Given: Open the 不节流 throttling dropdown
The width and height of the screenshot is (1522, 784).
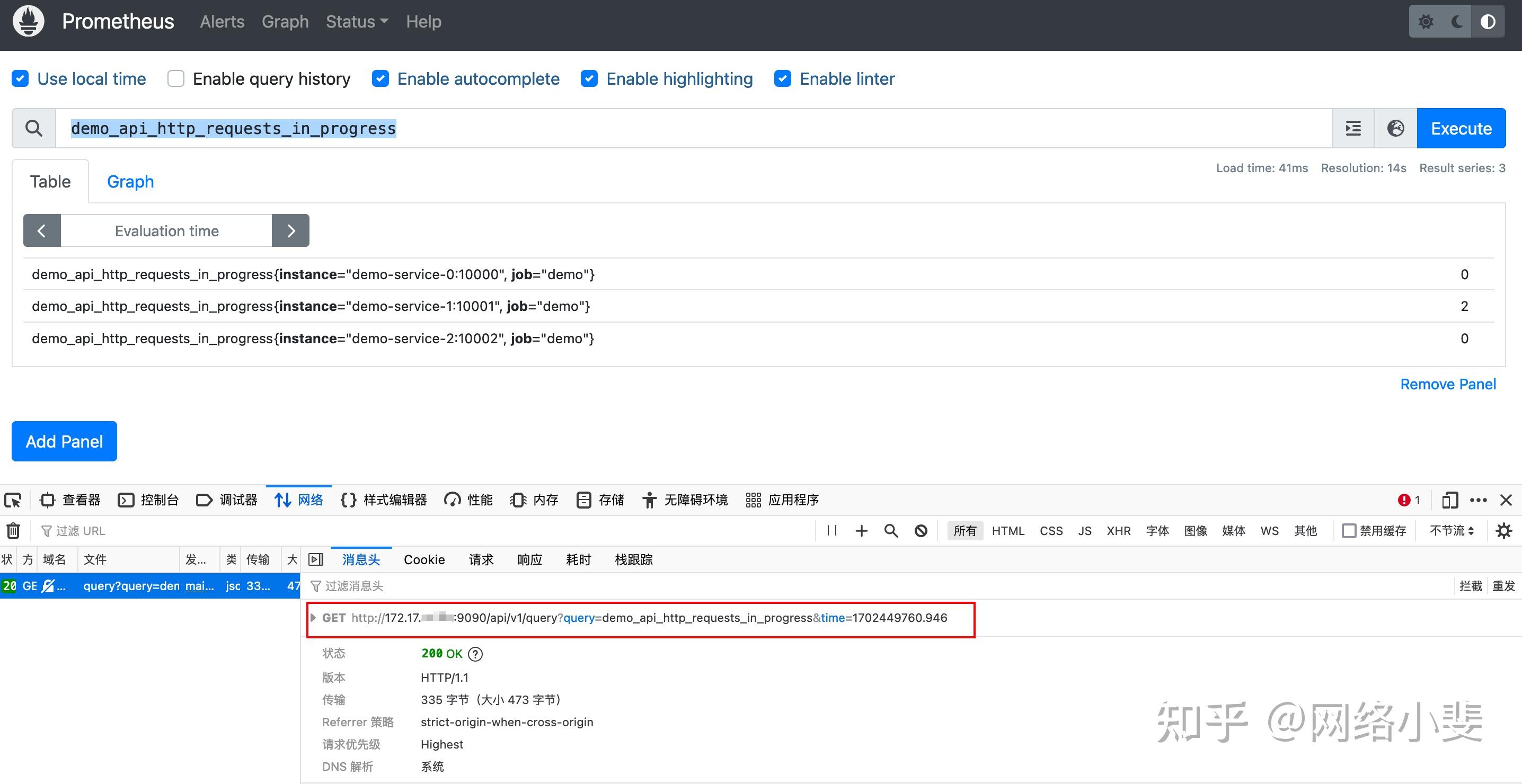Looking at the screenshot, I should (x=1451, y=531).
